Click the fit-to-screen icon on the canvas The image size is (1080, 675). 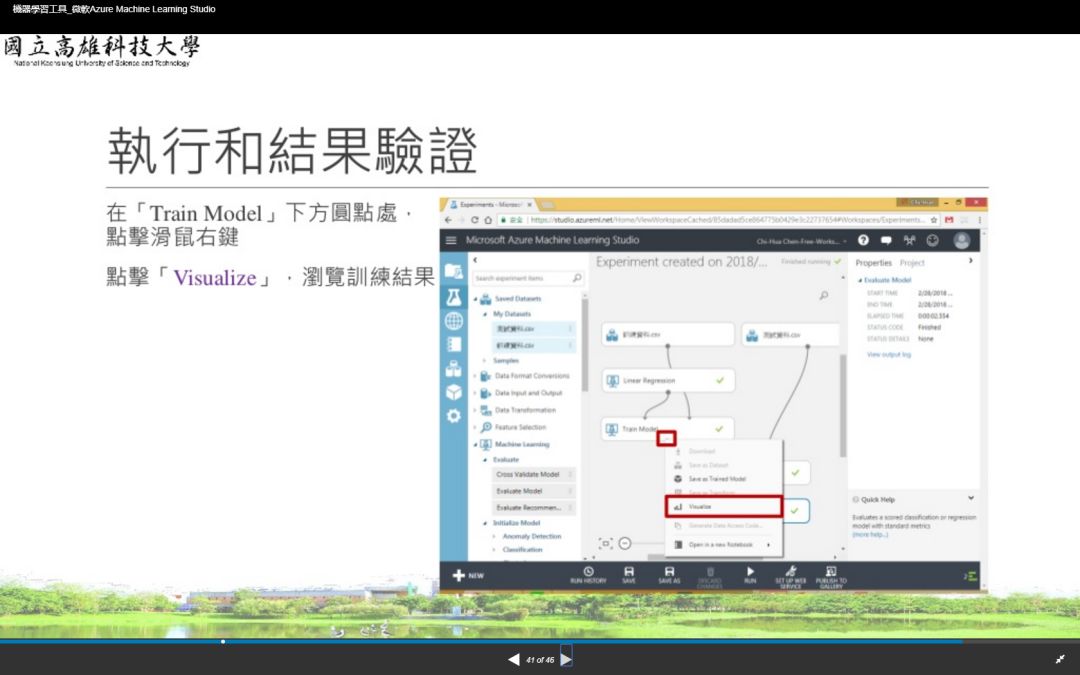(605, 543)
